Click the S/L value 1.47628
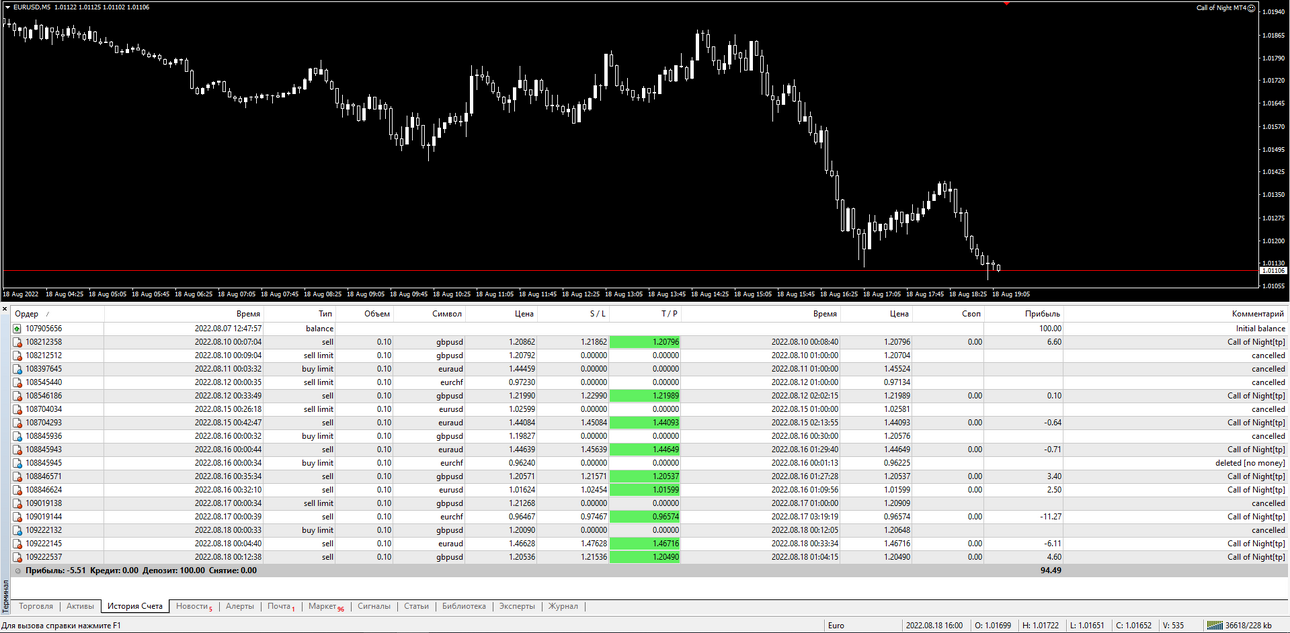Viewport: 1290px width, 633px height. tap(594, 544)
